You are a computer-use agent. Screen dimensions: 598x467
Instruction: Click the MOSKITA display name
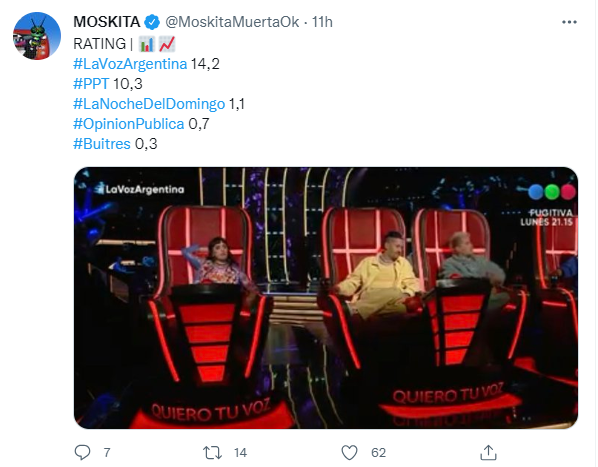pyautogui.click(x=107, y=22)
